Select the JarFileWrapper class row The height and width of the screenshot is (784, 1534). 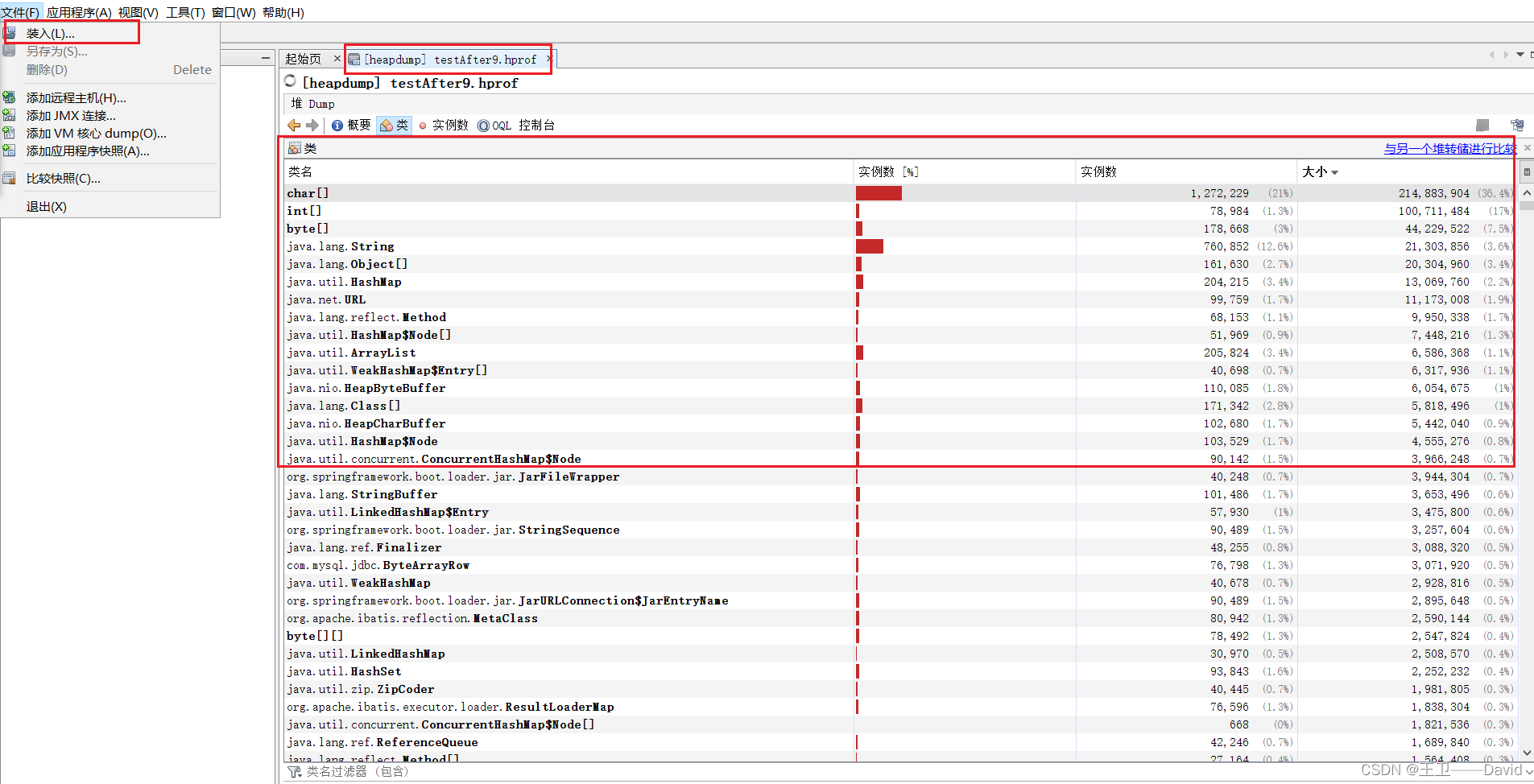pyautogui.click(x=899, y=477)
